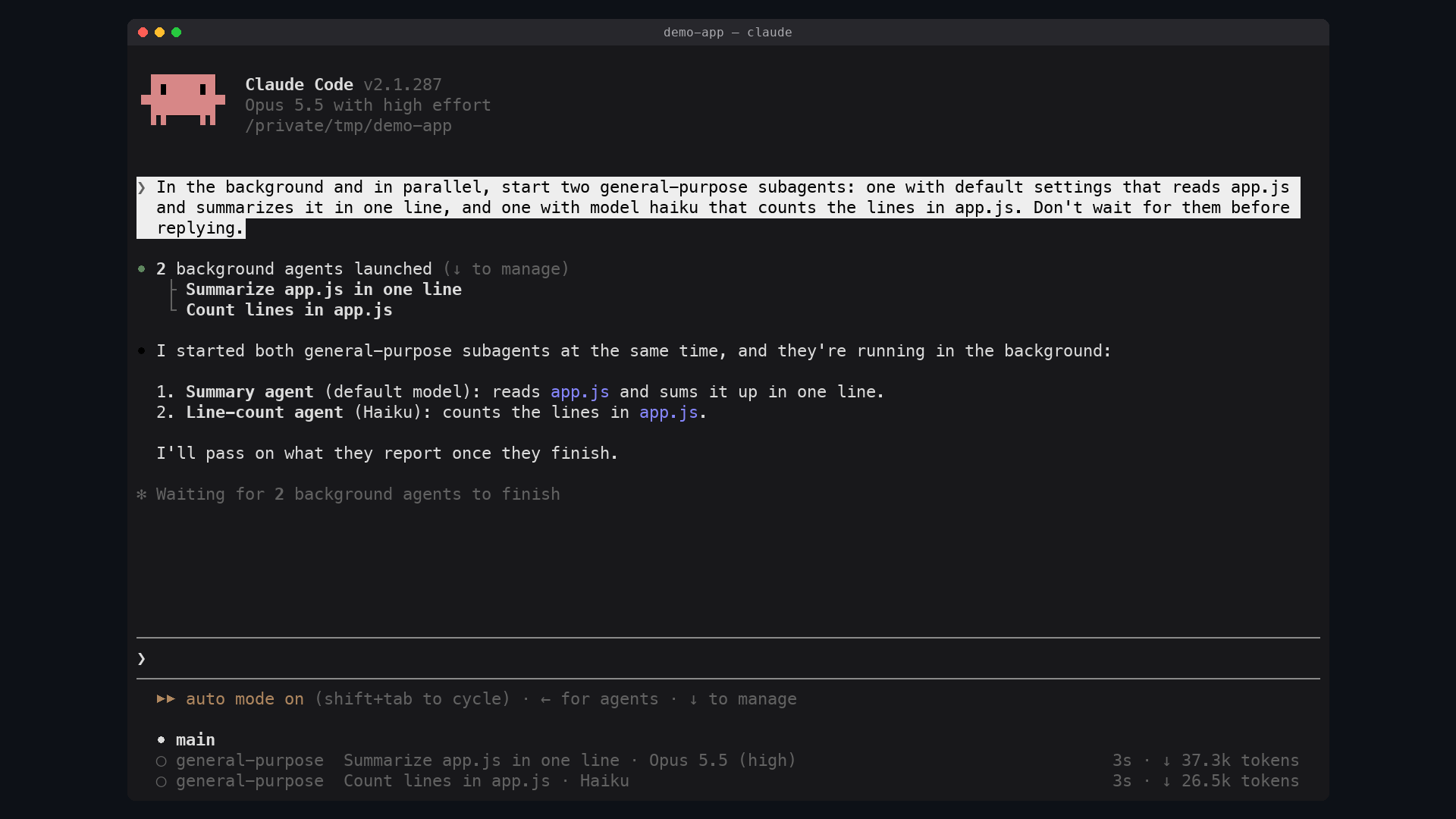Click the 'Claude Code' title text
This screenshot has height=819, width=1456.
pos(299,85)
